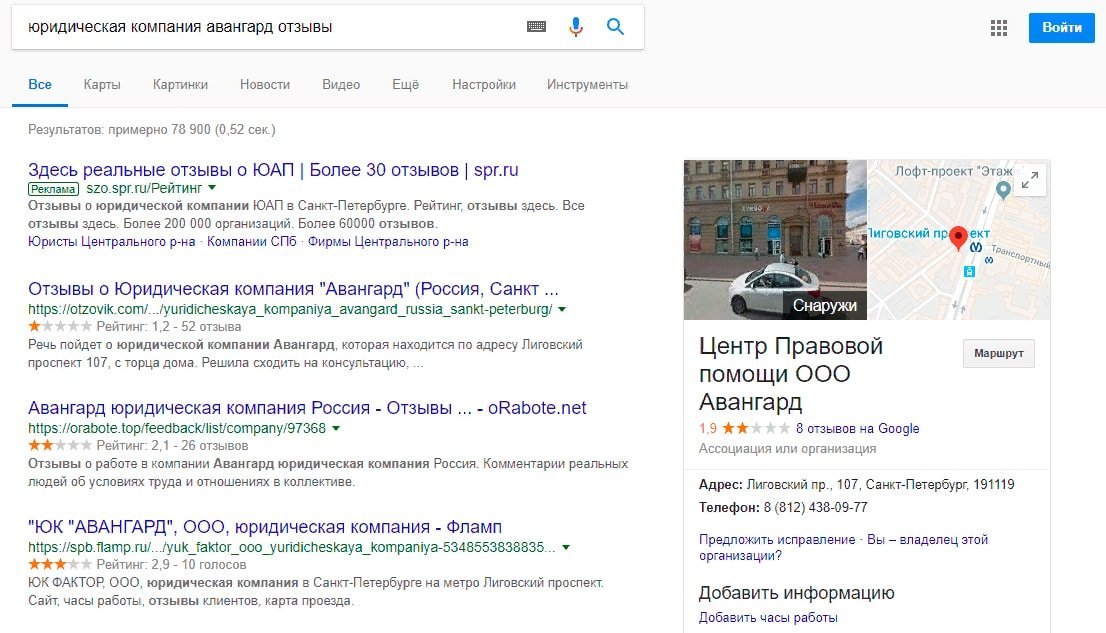The height and width of the screenshot is (633, 1106).
Task: Click Предложить исправление link
Action: pos(777,540)
